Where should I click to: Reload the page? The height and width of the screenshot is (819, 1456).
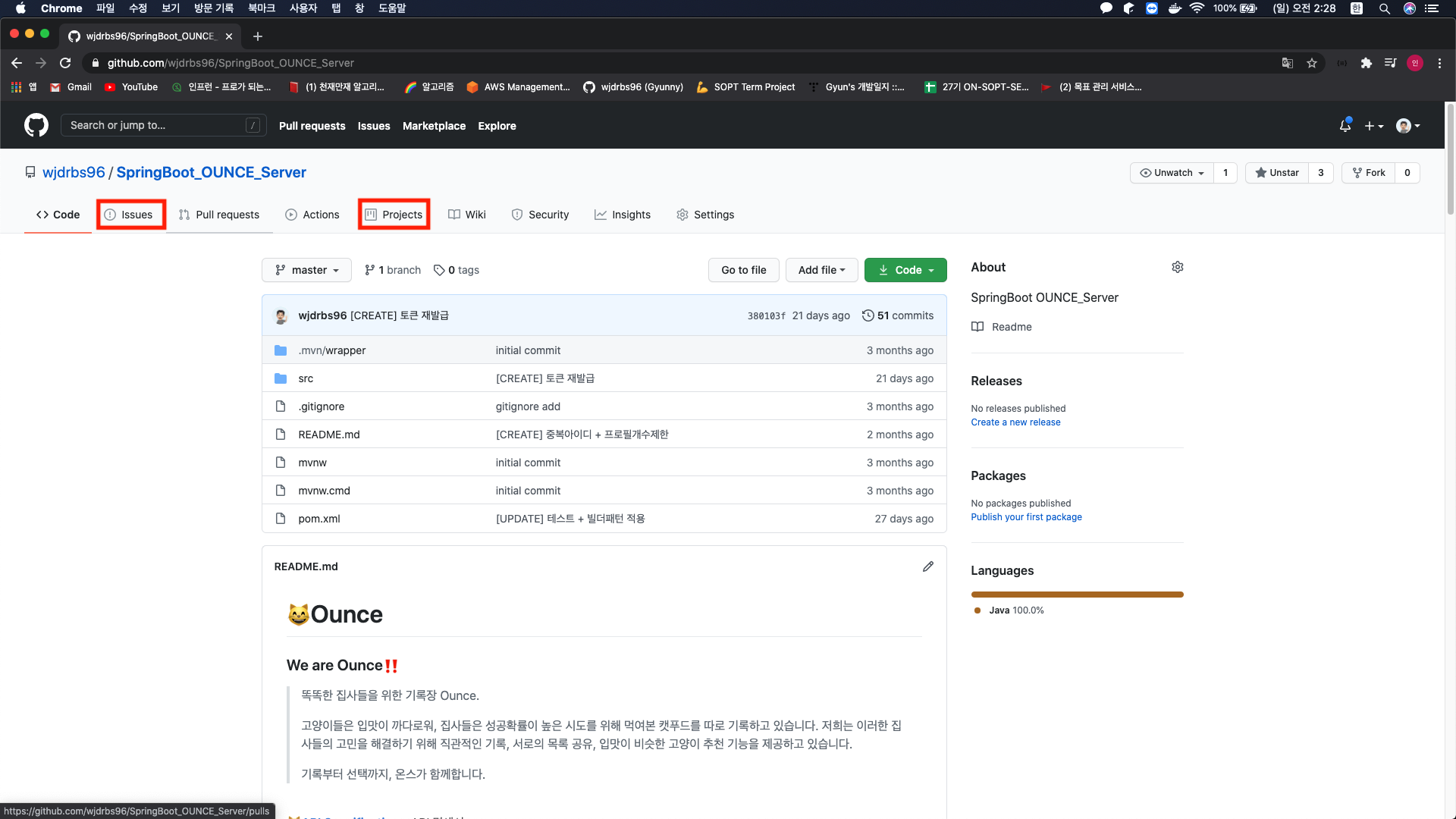click(x=66, y=63)
